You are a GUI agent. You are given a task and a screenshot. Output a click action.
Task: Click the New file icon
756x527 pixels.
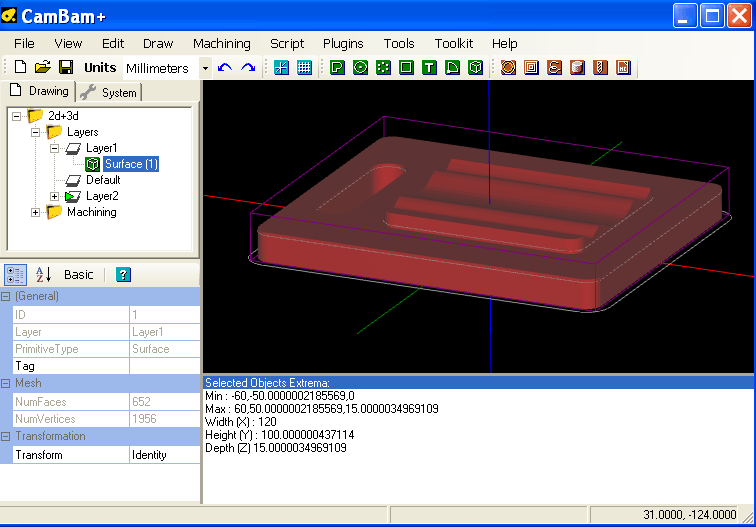click(x=20, y=67)
